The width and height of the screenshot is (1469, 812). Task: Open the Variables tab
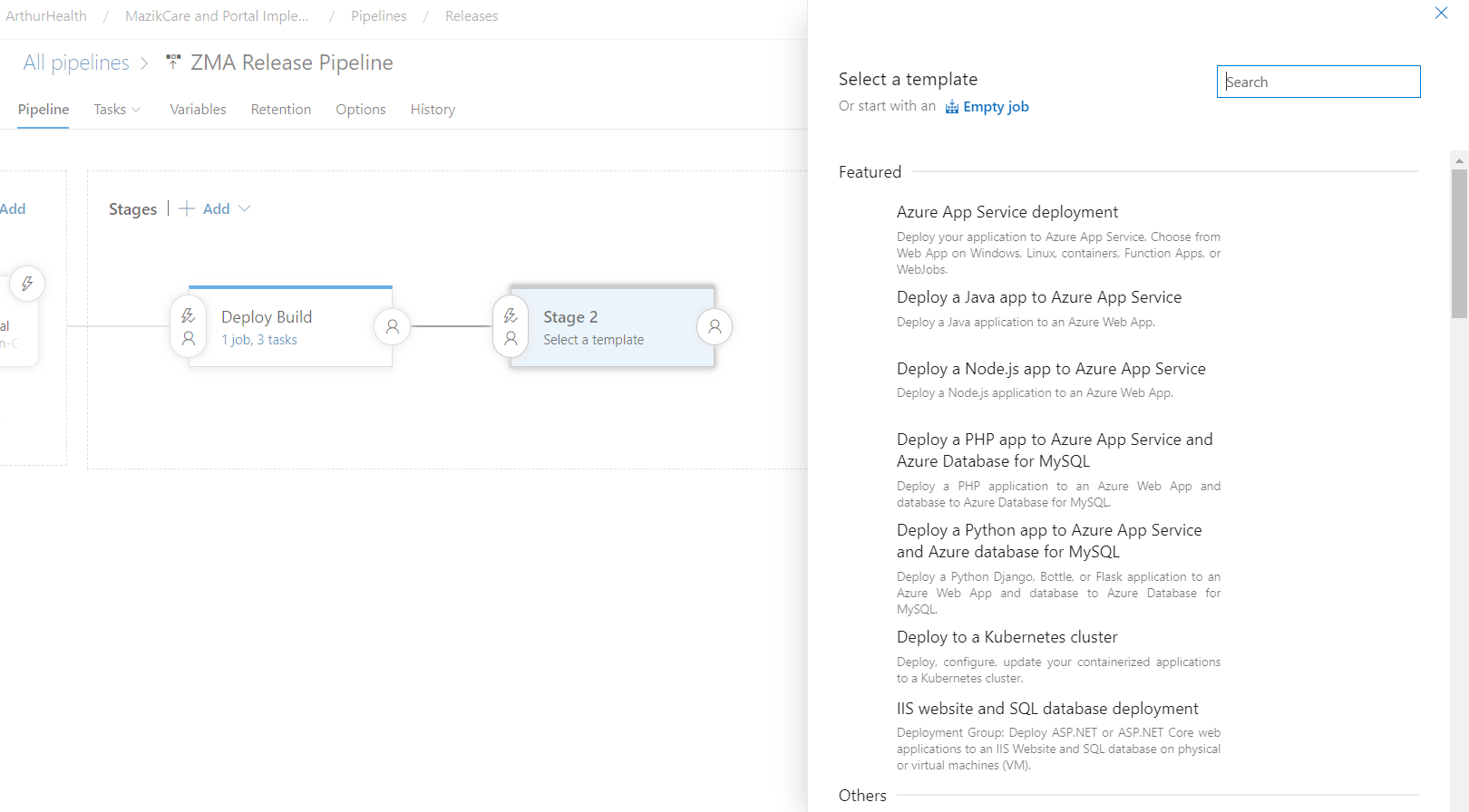pos(198,110)
